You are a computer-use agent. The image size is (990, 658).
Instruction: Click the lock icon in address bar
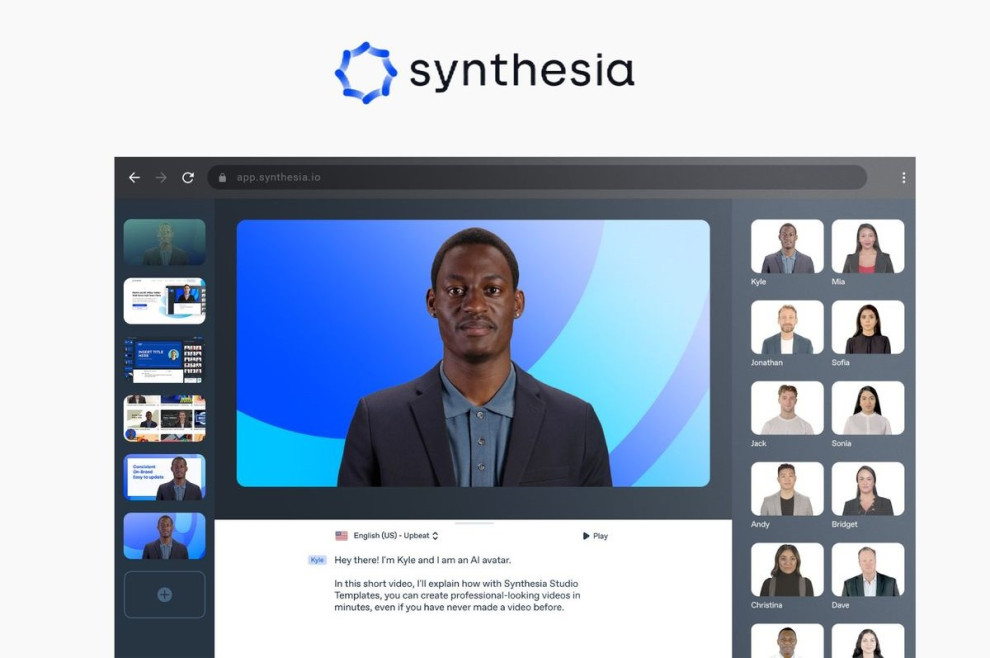pyautogui.click(x=222, y=177)
